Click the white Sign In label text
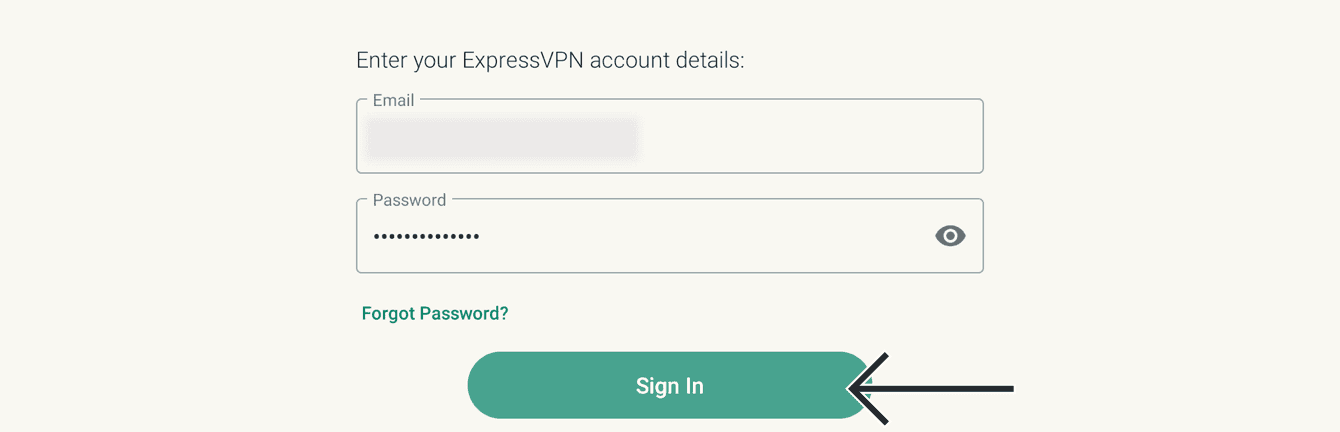Image resolution: width=1340 pixels, height=432 pixels. pyautogui.click(x=670, y=386)
